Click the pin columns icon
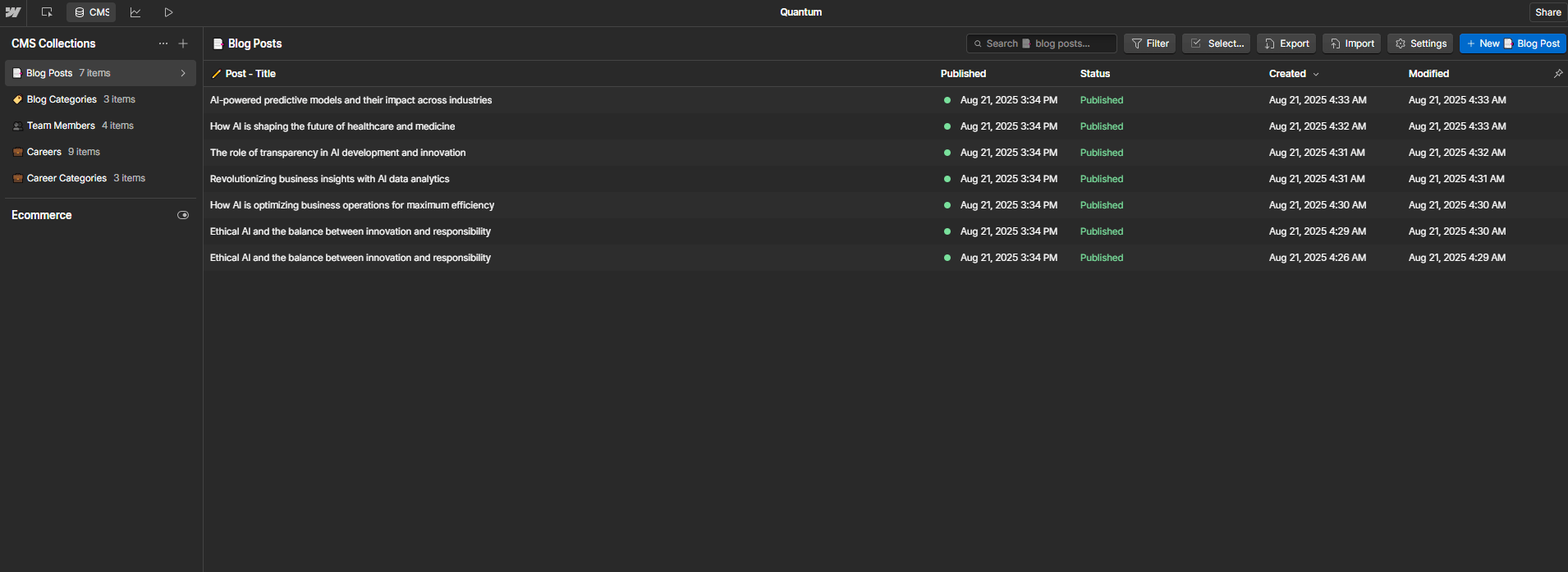This screenshot has width=1568, height=572. click(x=1558, y=74)
